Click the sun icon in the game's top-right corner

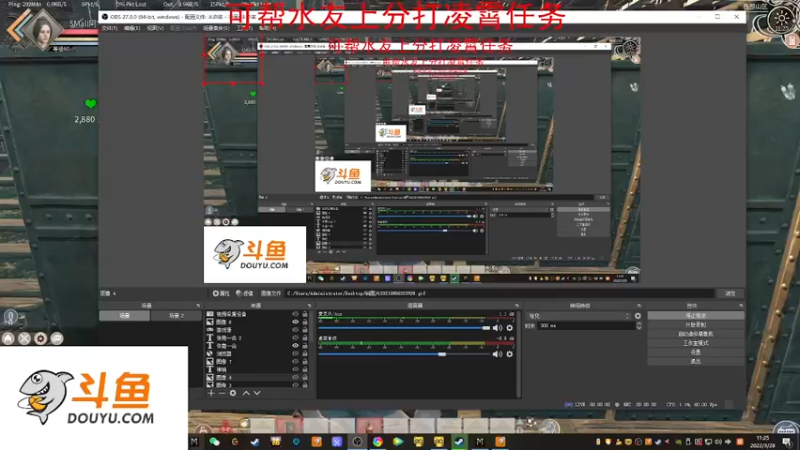pyautogui.click(x=781, y=20)
